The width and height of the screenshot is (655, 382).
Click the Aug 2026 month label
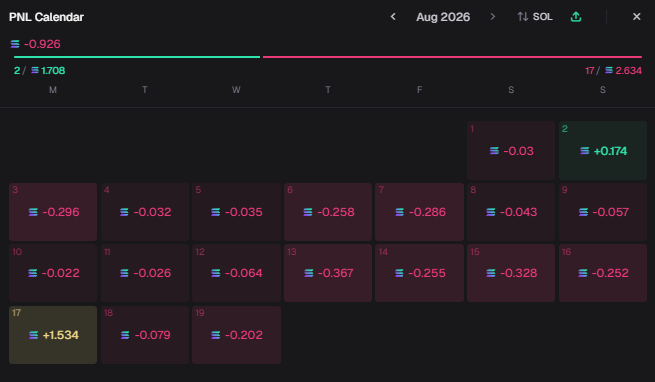[443, 17]
